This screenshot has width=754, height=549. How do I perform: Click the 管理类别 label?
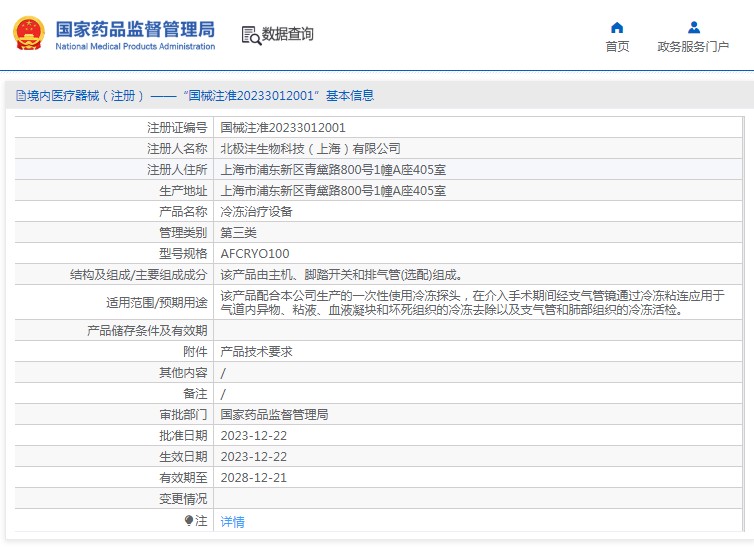(x=183, y=233)
